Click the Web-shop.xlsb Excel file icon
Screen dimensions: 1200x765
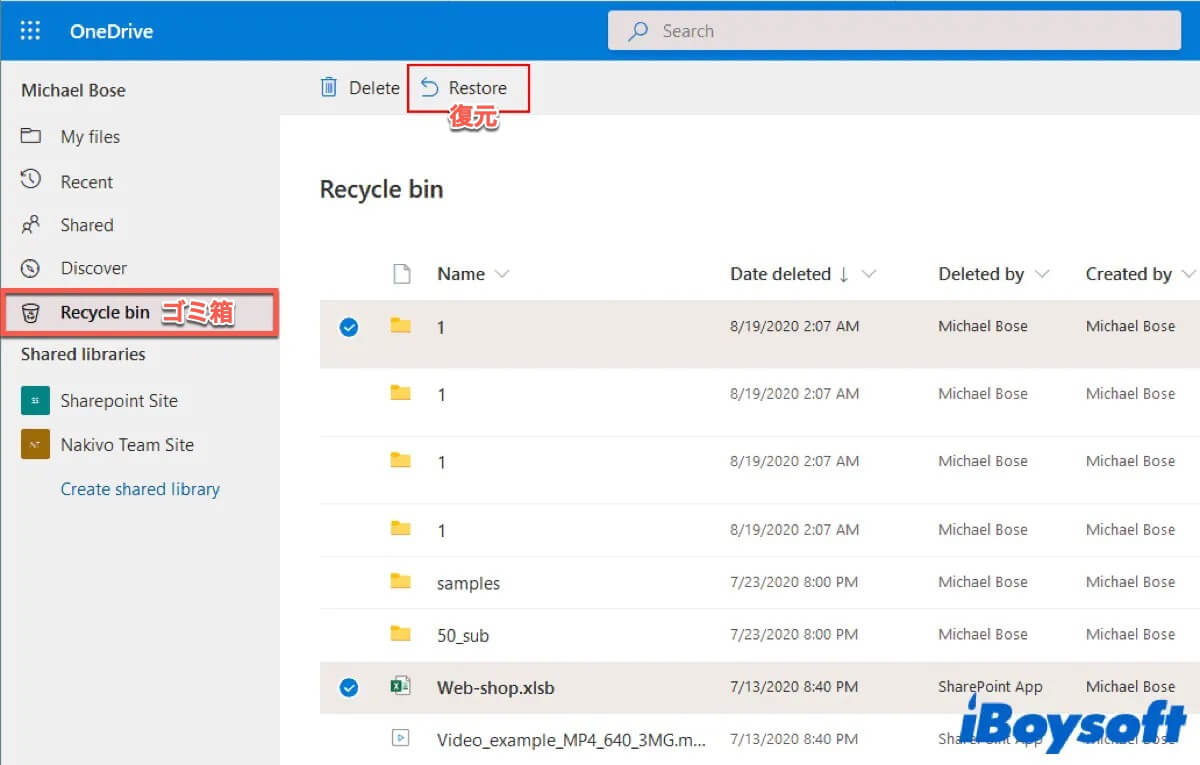(400, 686)
